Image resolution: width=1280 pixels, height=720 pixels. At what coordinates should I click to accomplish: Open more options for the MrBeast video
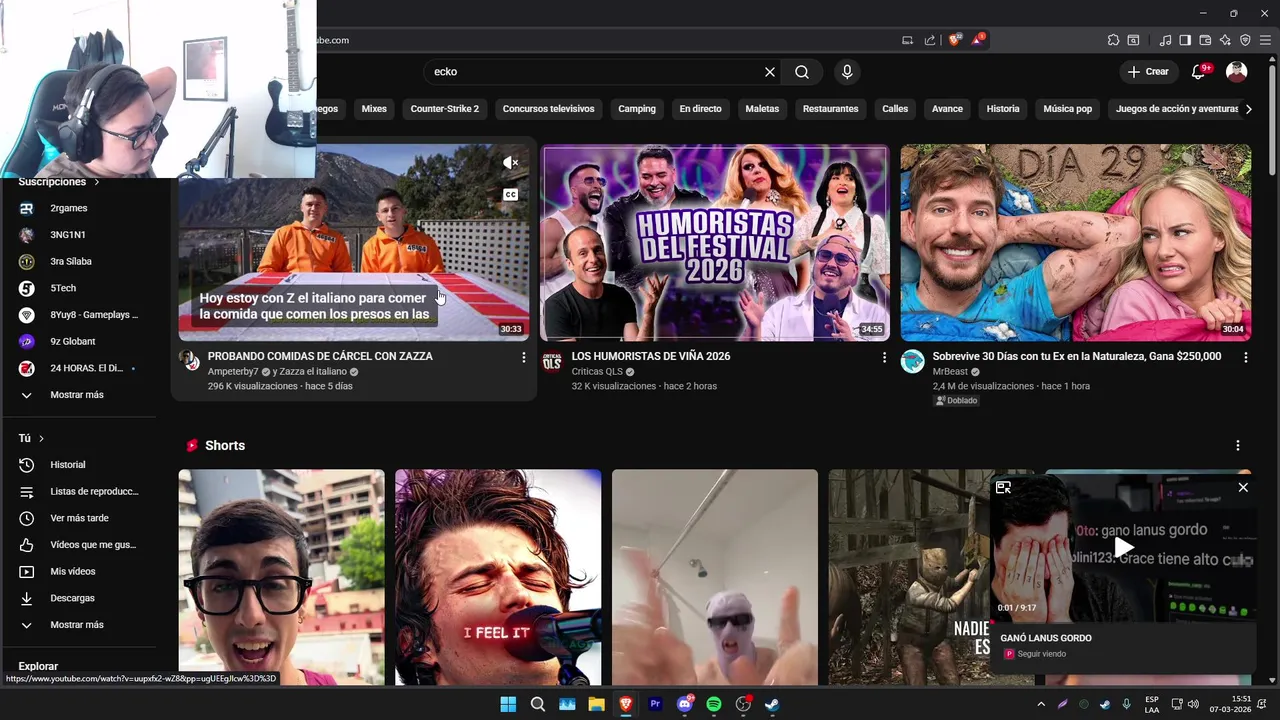coord(1245,357)
